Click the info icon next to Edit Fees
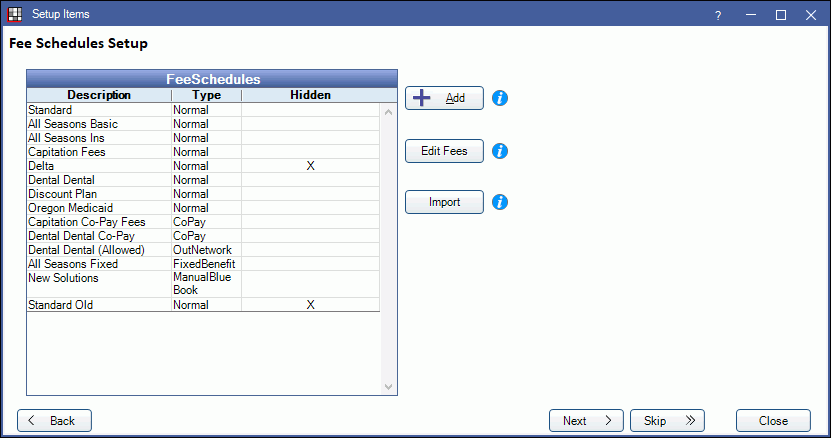Viewport: 832px width, 440px height. click(x=501, y=151)
